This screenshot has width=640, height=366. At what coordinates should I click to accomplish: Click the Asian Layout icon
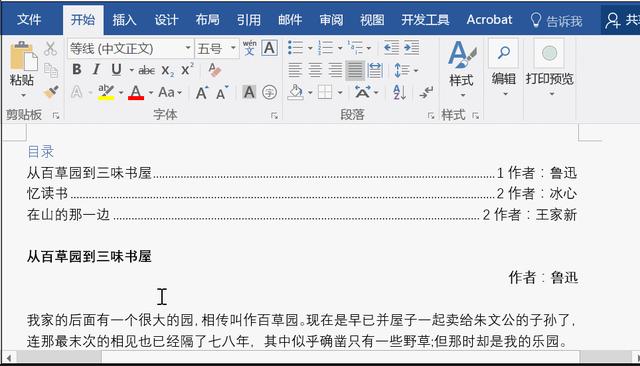point(362,92)
